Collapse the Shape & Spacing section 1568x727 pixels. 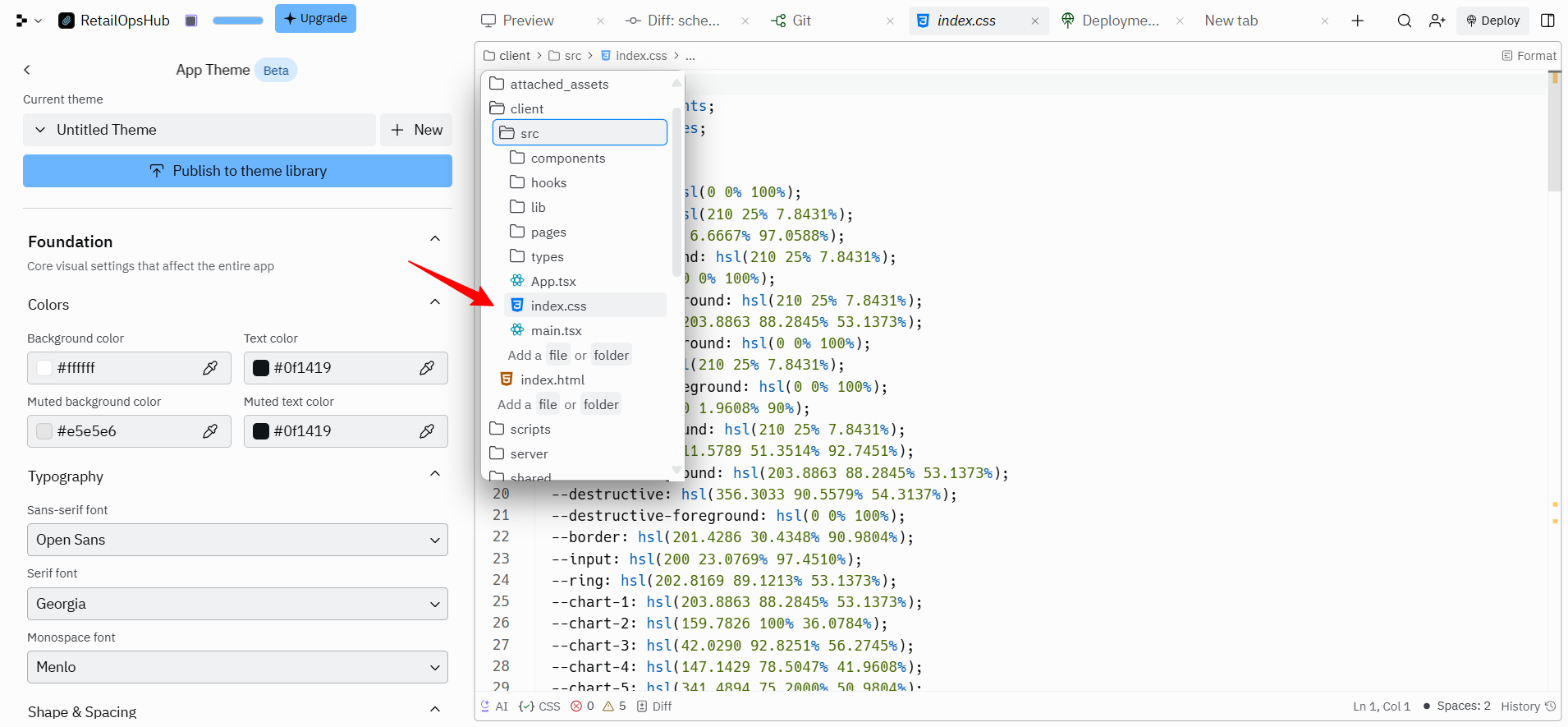pyautogui.click(x=435, y=709)
